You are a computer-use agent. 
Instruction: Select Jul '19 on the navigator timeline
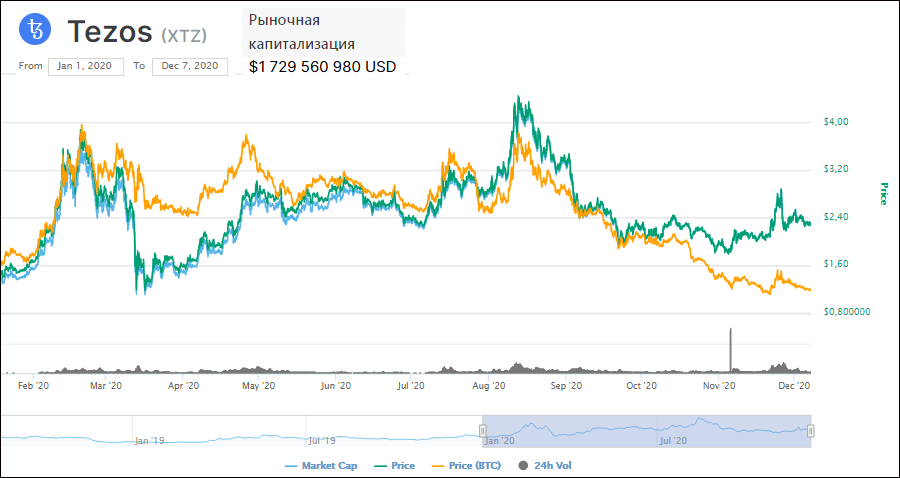point(321,440)
